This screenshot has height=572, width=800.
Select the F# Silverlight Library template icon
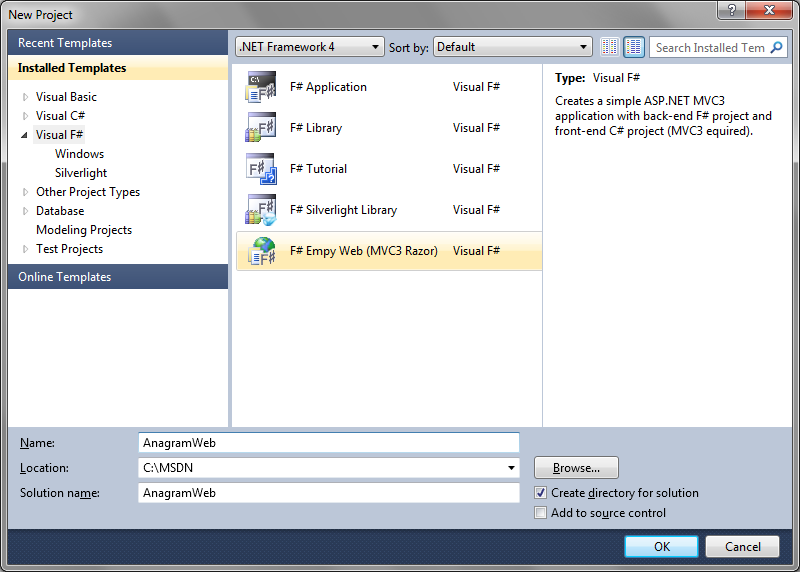point(261,210)
